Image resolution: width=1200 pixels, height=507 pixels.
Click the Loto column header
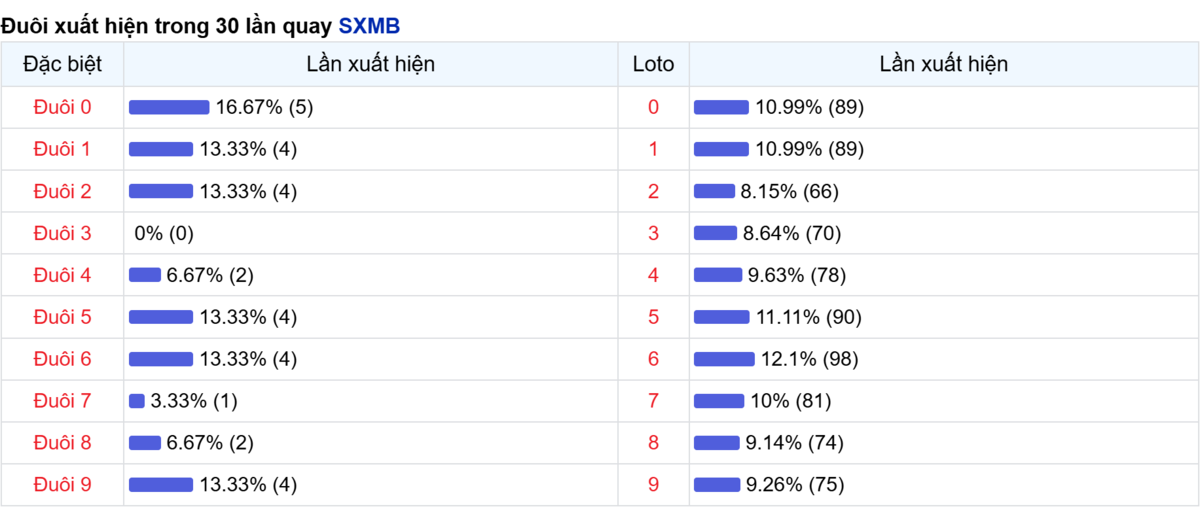tap(654, 64)
